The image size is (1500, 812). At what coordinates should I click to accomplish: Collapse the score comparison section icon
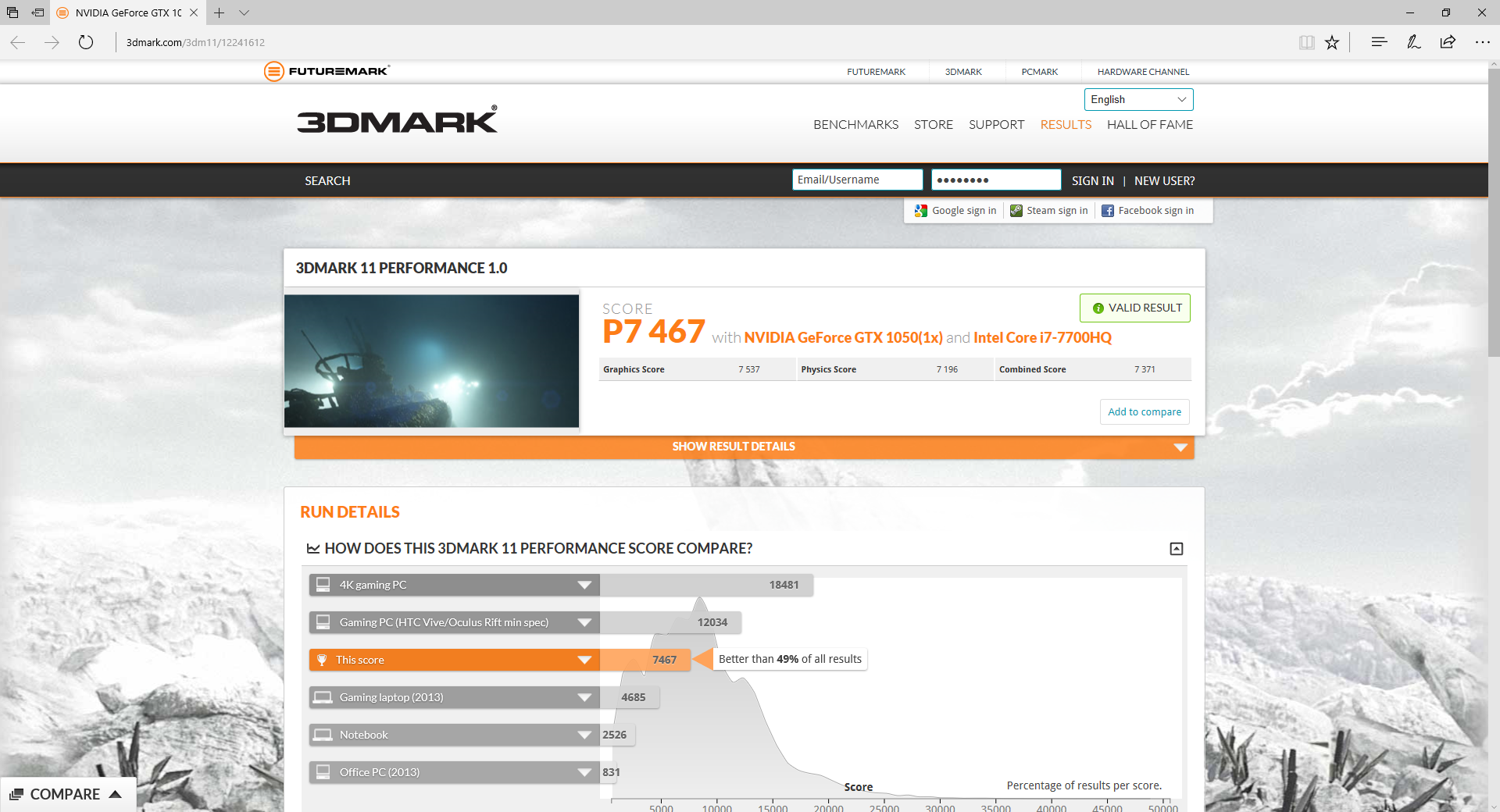coord(1176,549)
